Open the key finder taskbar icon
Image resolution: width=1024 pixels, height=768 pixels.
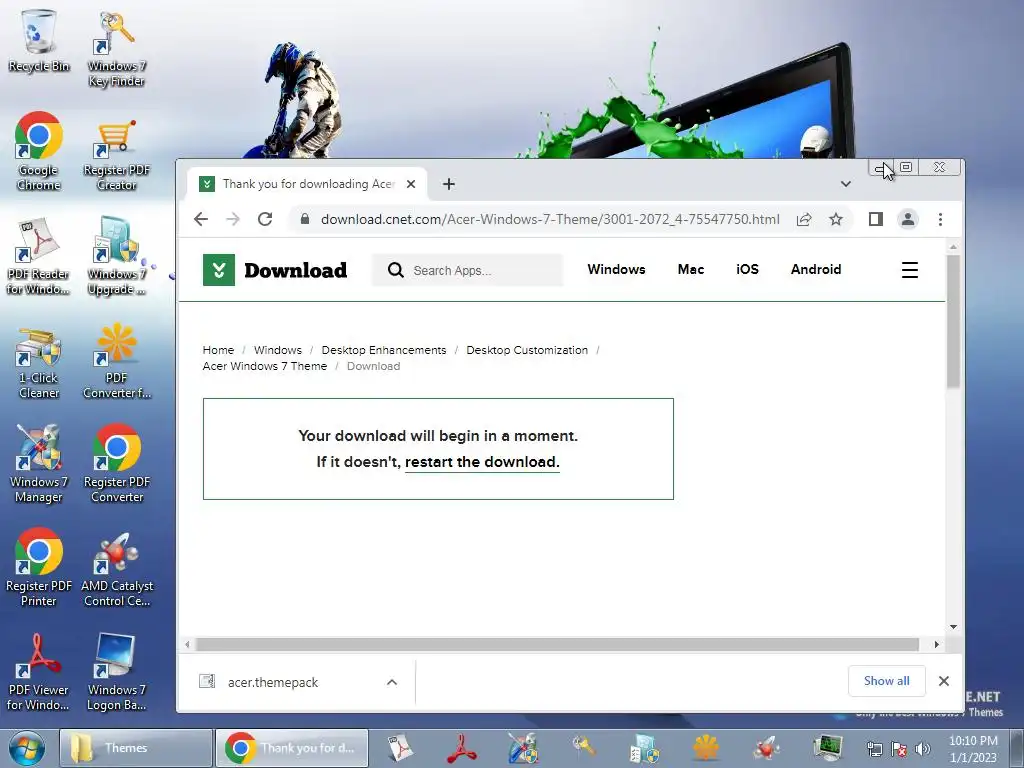click(584, 748)
